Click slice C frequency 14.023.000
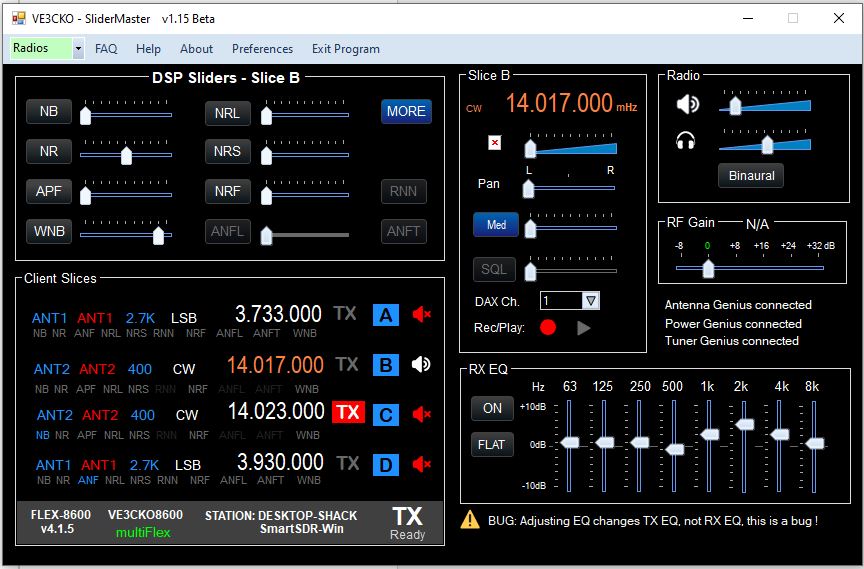The image size is (864, 569). pos(276,411)
